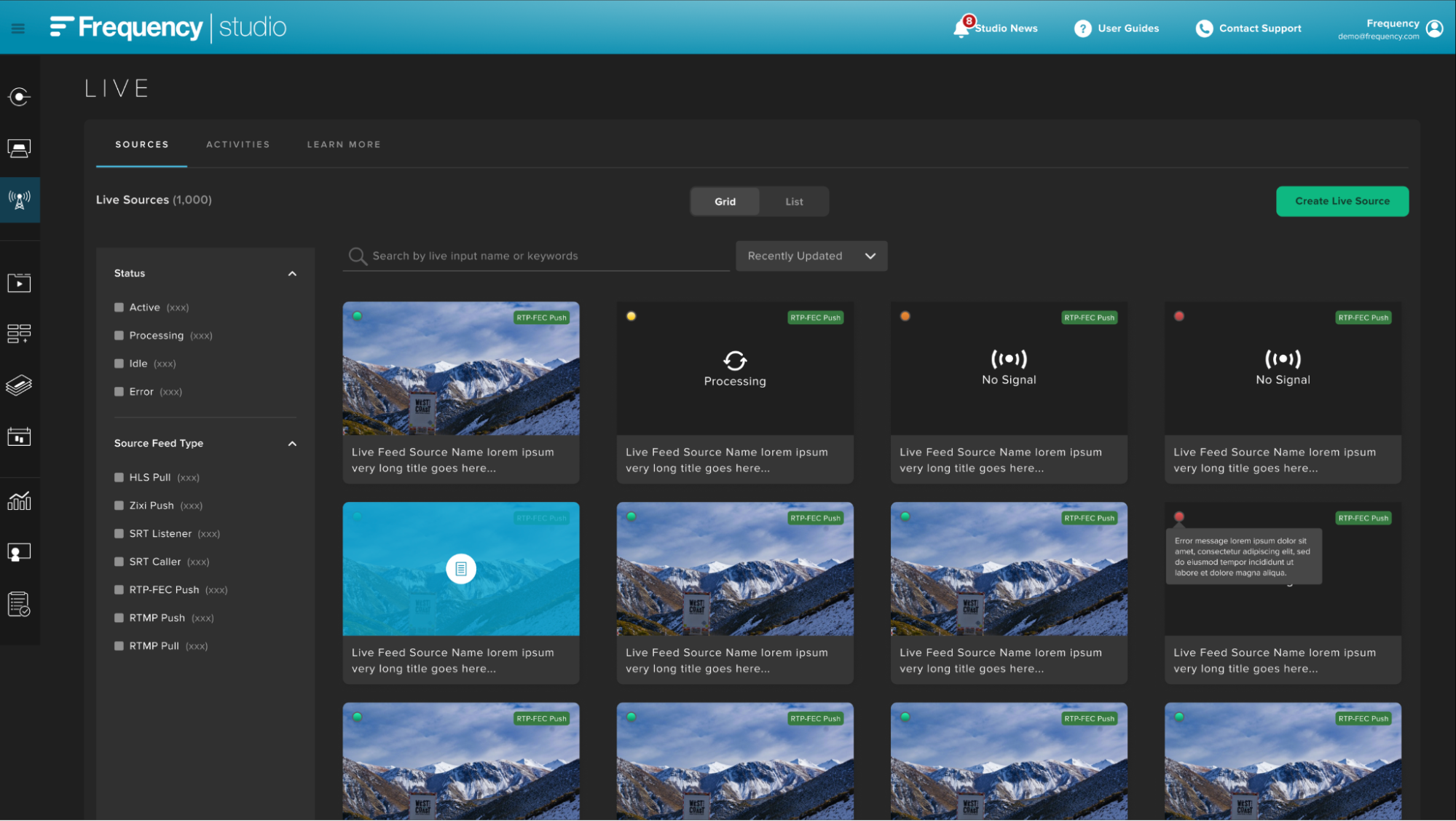1456x821 pixels.
Task: Open the Learn More tab
Action: click(343, 144)
